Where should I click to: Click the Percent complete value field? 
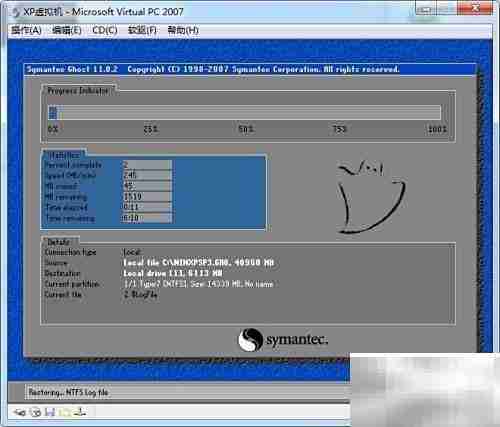tap(147, 165)
